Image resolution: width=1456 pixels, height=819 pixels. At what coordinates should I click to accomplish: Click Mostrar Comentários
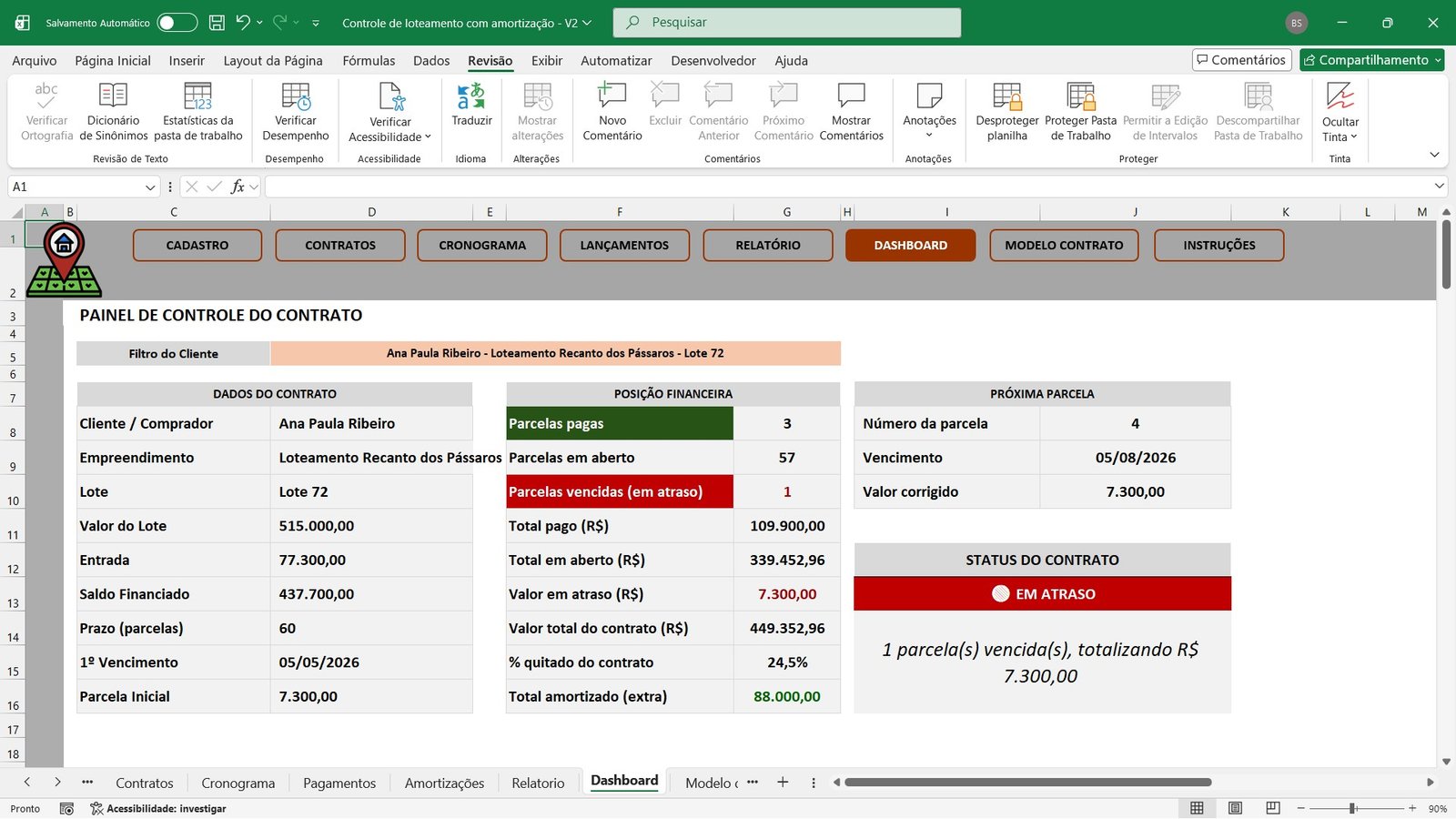click(851, 112)
